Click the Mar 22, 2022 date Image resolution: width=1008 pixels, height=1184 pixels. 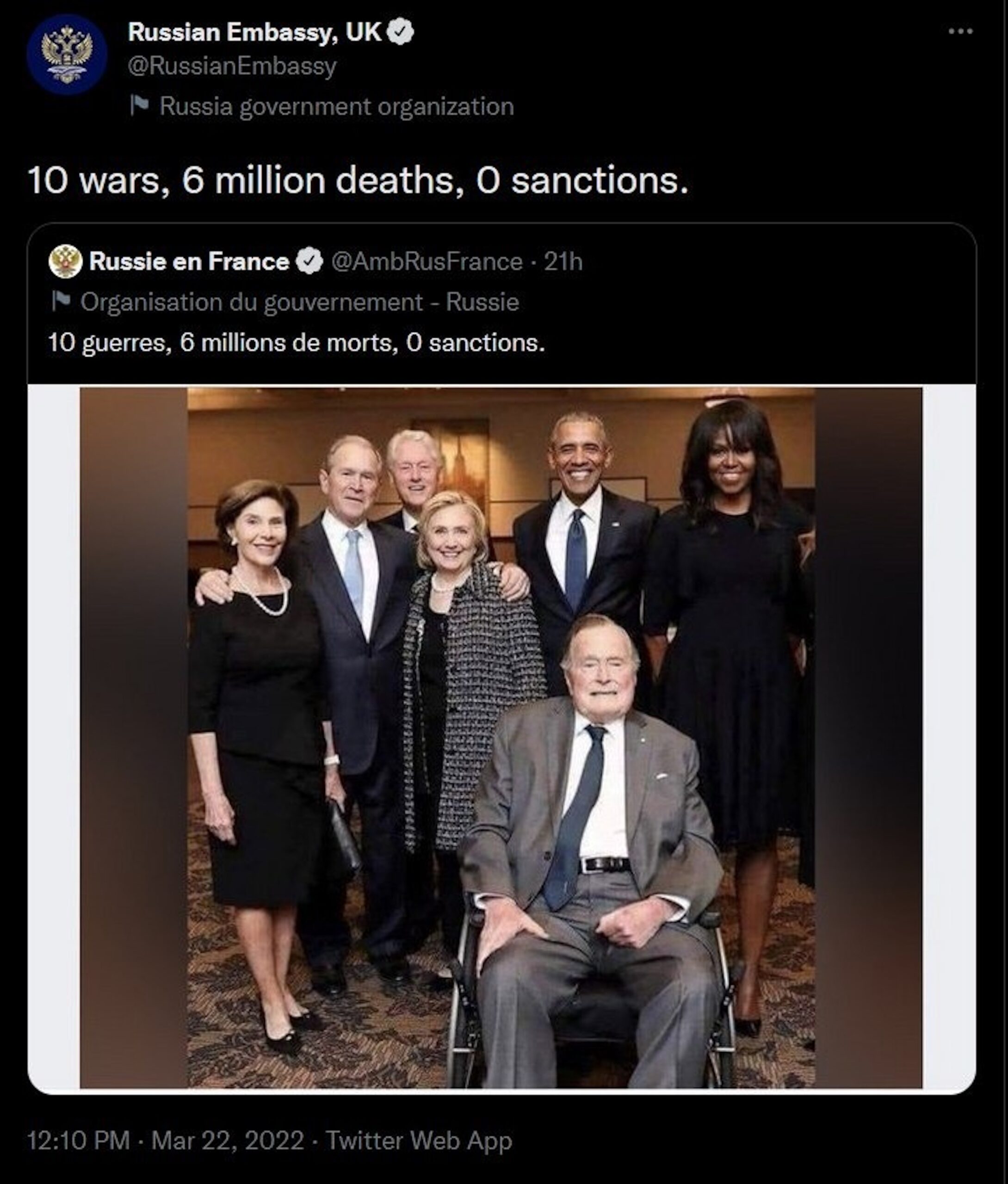pos(228,1141)
